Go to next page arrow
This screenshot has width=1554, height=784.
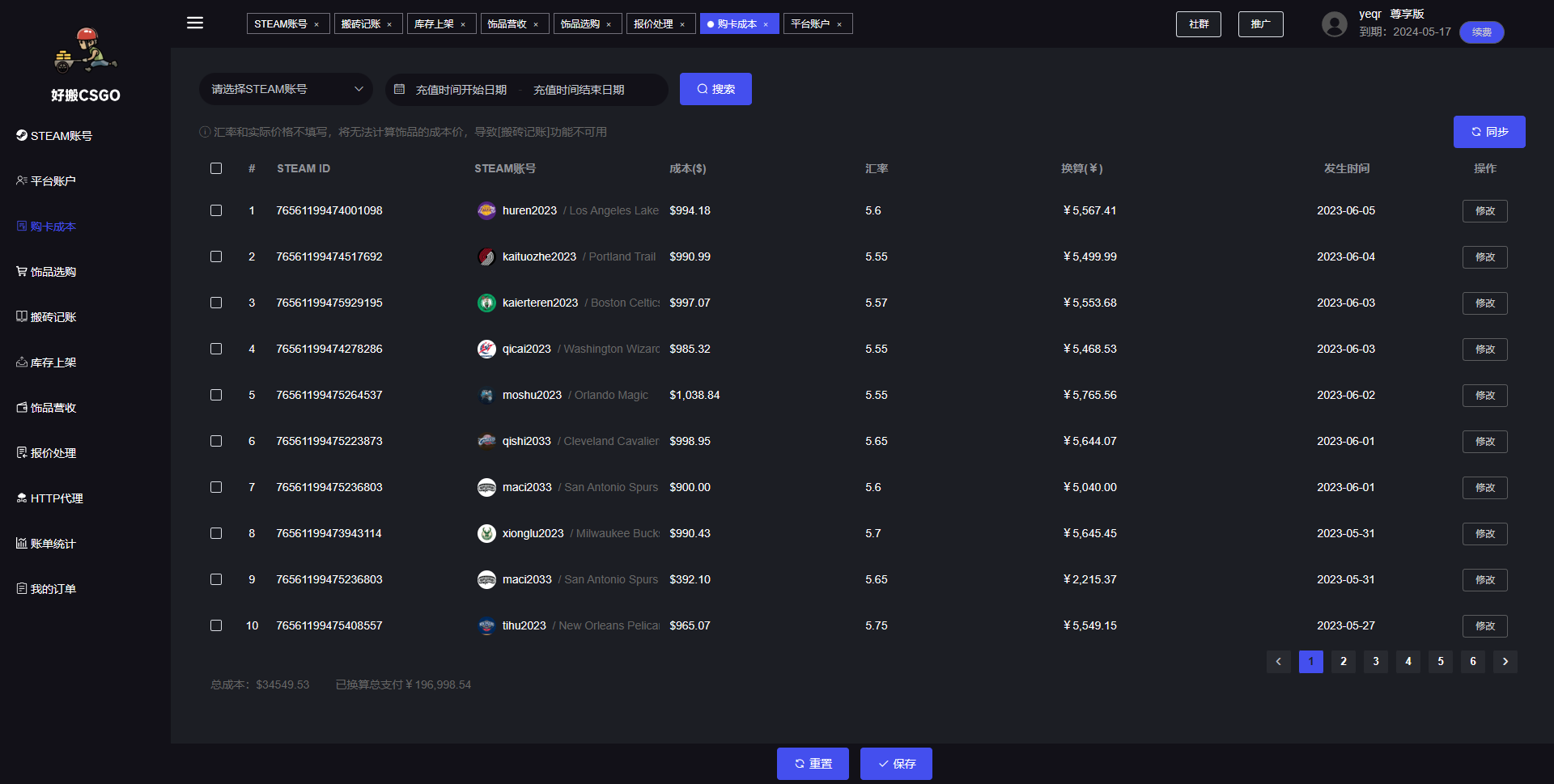(x=1505, y=662)
